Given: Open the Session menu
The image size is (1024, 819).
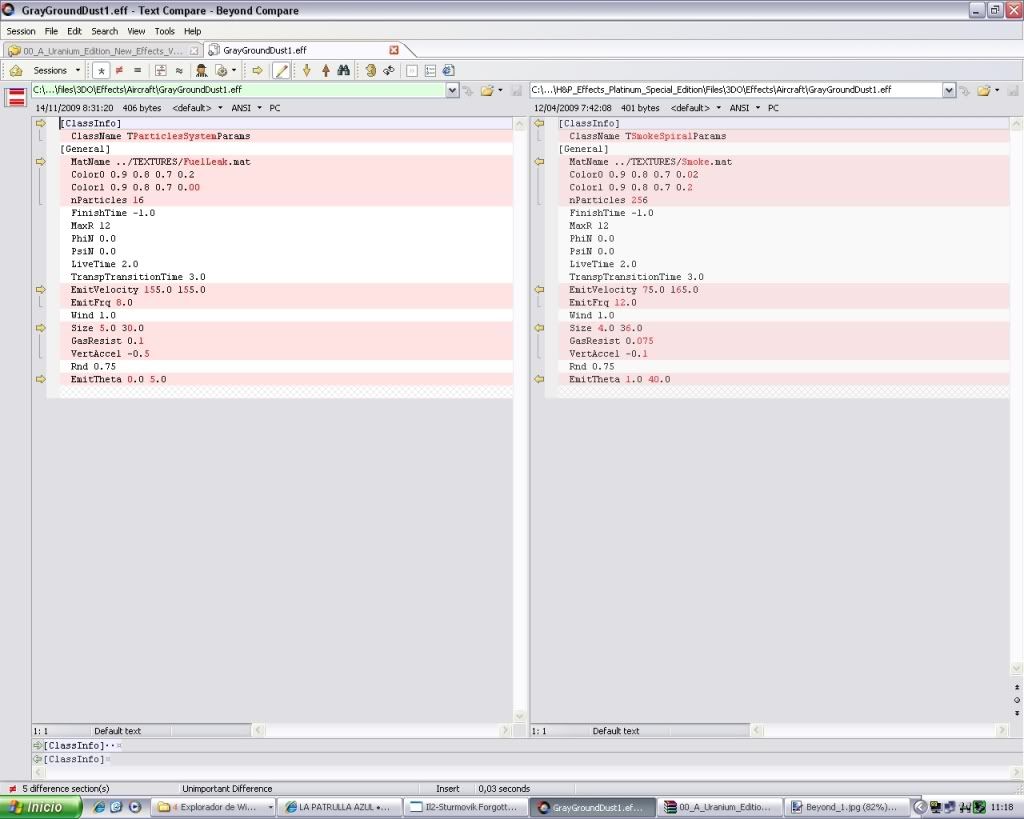Looking at the screenshot, I should 21,31.
